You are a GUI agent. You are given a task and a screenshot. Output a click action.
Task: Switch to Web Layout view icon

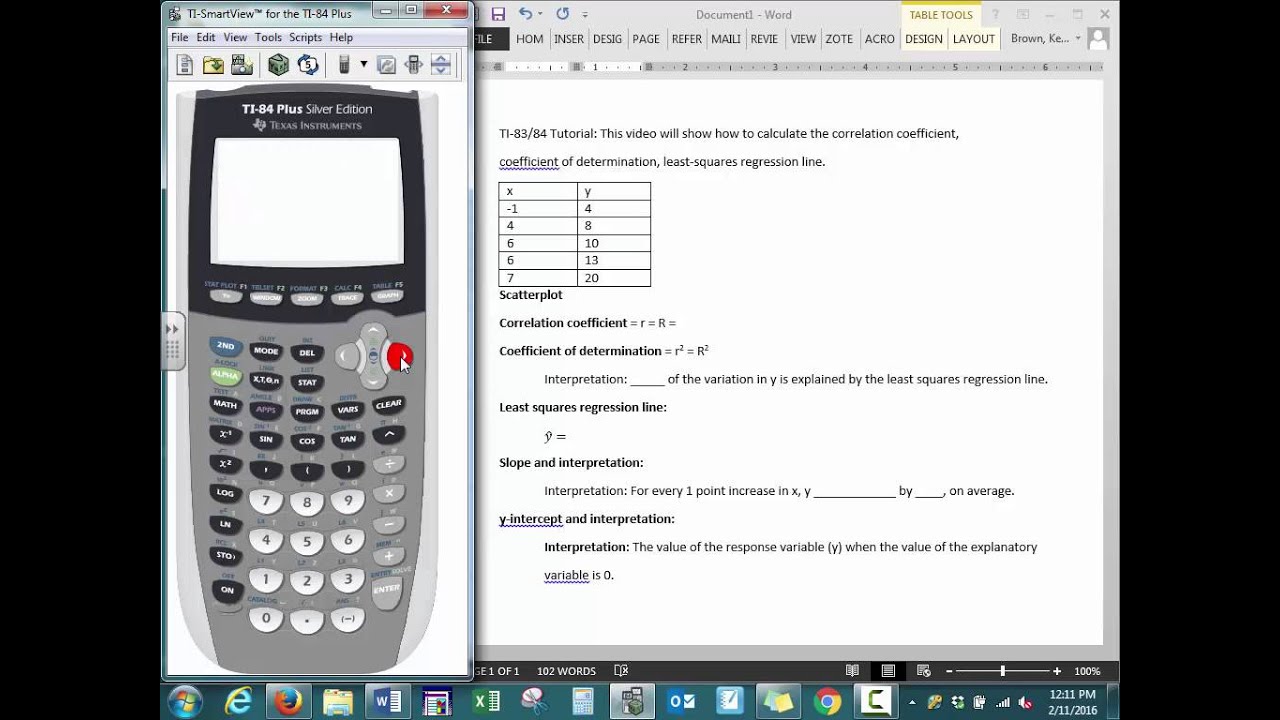tap(924, 671)
